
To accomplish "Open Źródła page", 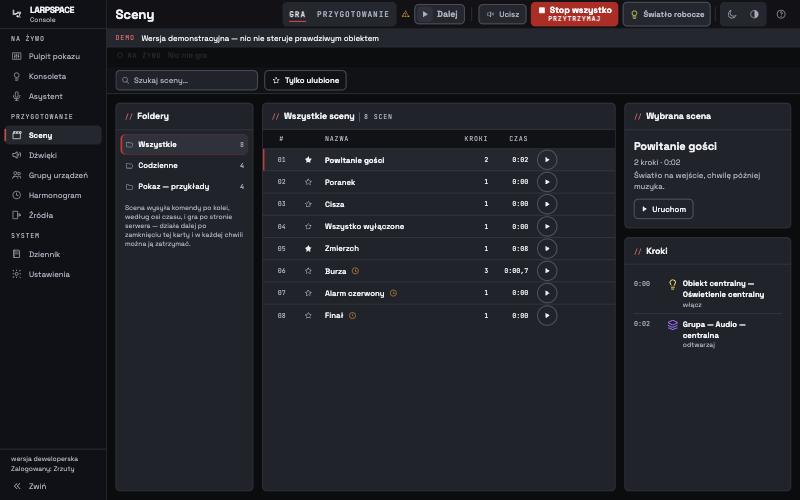I will click(53, 215).
